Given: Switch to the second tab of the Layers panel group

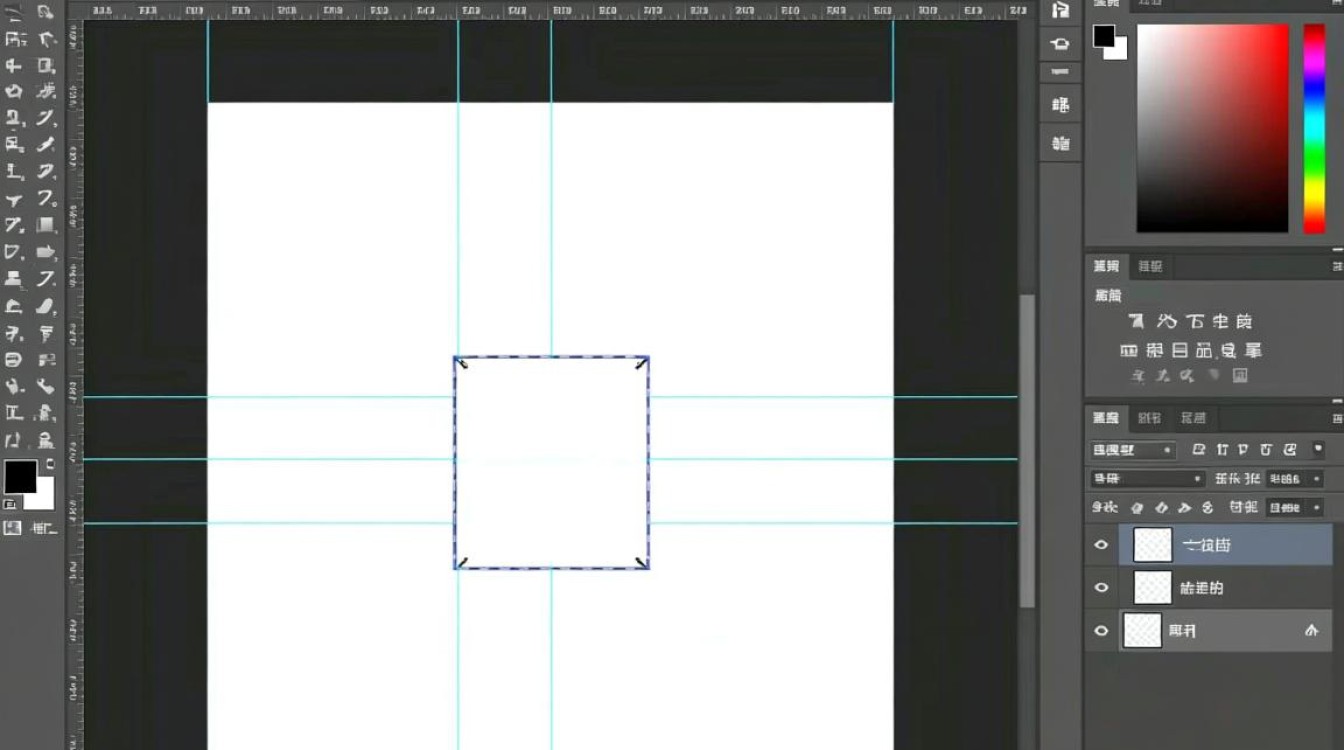Looking at the screenshot, I should (1151, 418).
